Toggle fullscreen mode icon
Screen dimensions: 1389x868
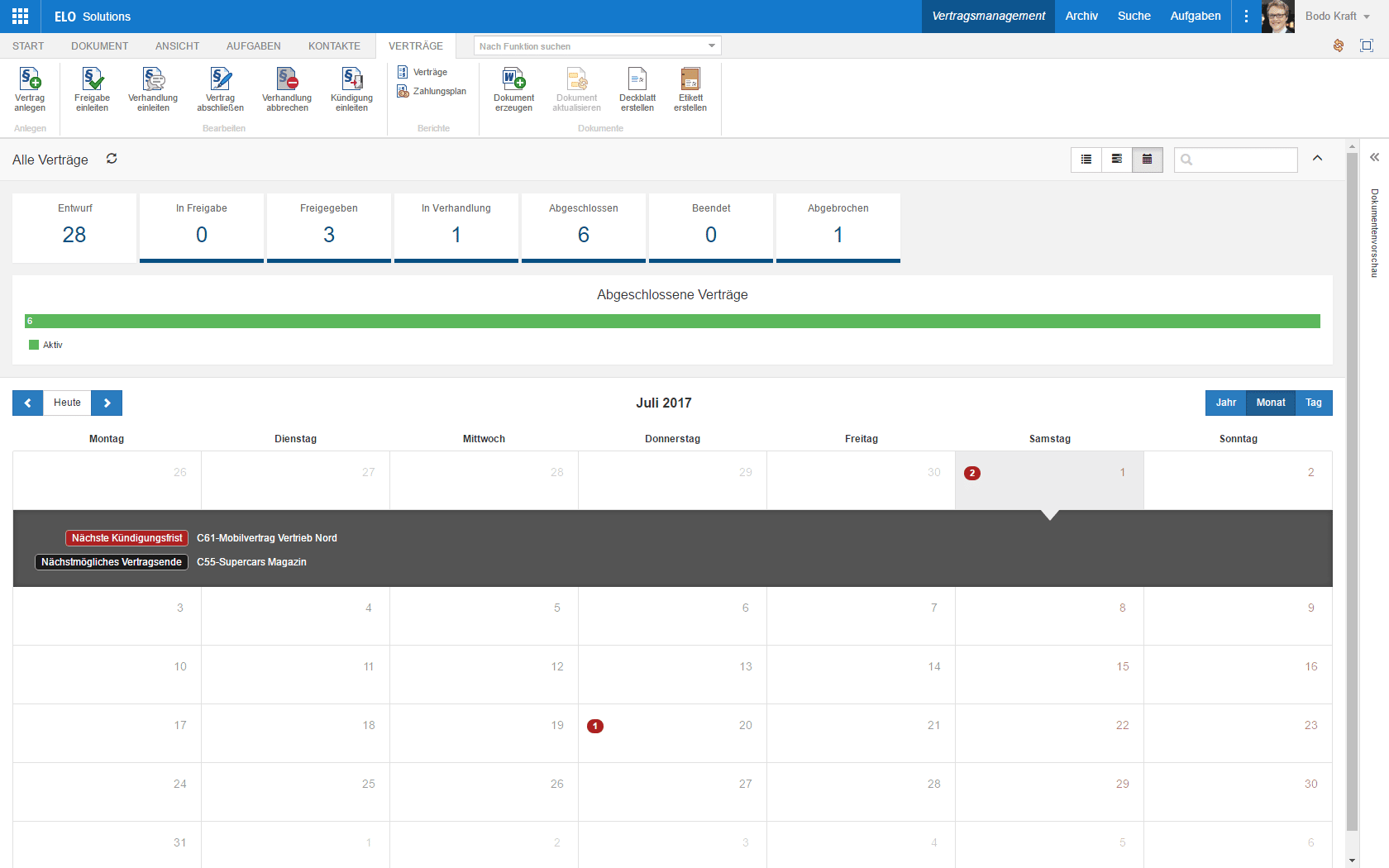pos(1367,45)
